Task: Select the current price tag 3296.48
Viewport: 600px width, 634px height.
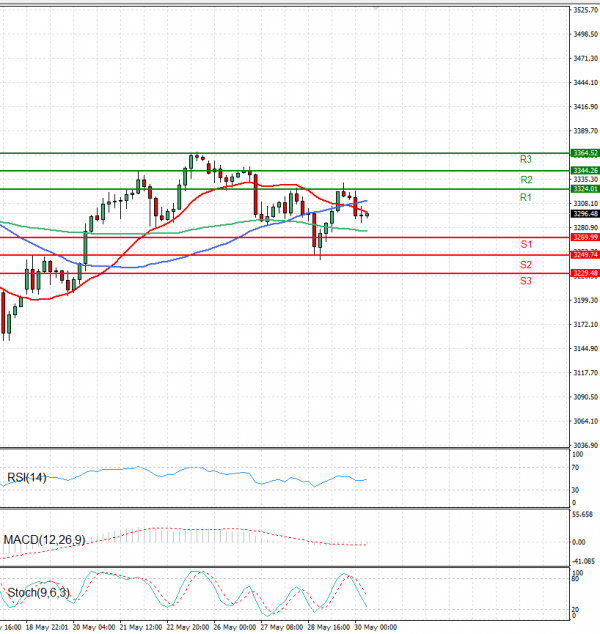Action: click(585, 213)
